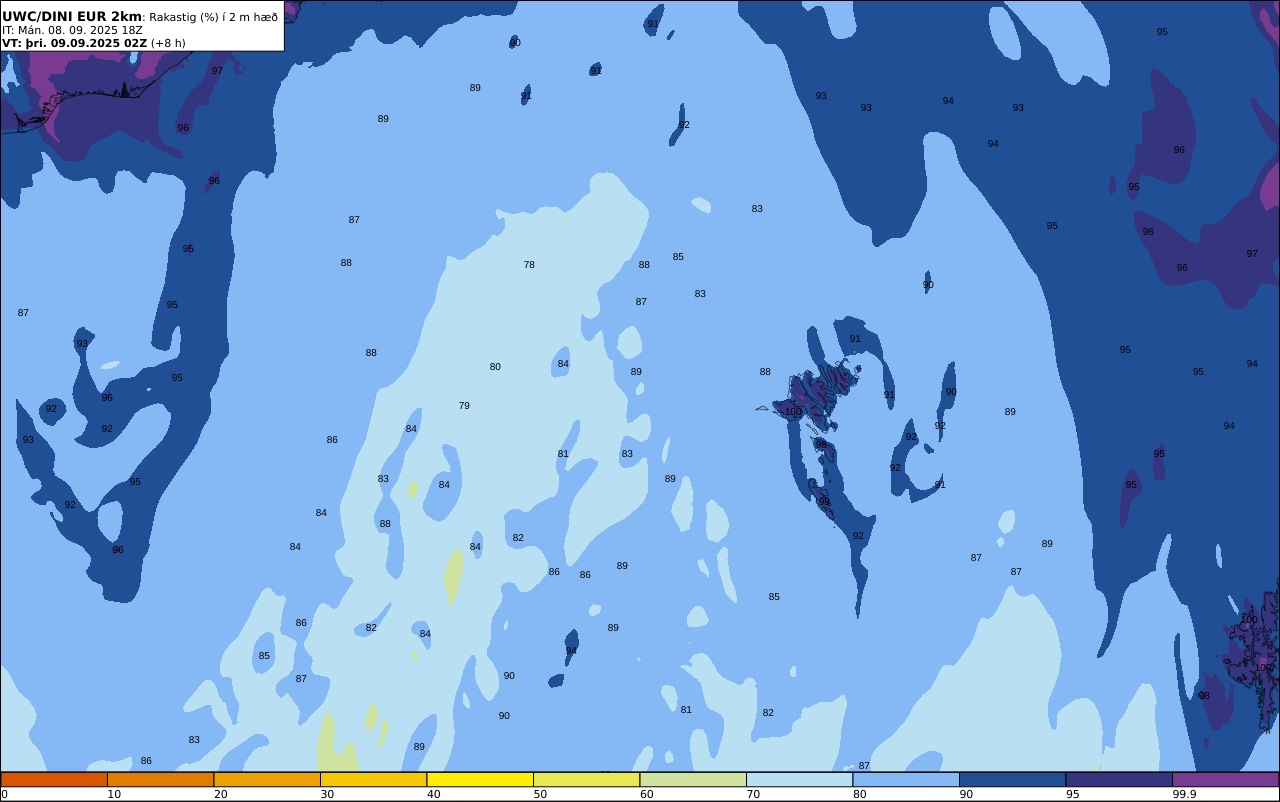Select the medium blue 90–95 legend swatch

pyautogui.click(x=1012, y=779)
